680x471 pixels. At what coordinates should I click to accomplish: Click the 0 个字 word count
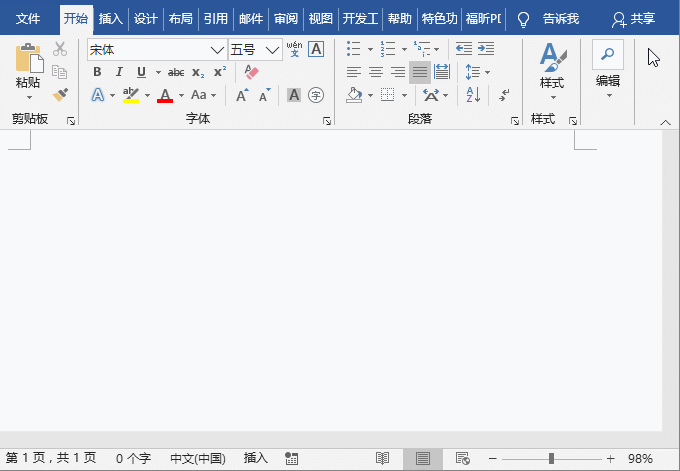133,458
